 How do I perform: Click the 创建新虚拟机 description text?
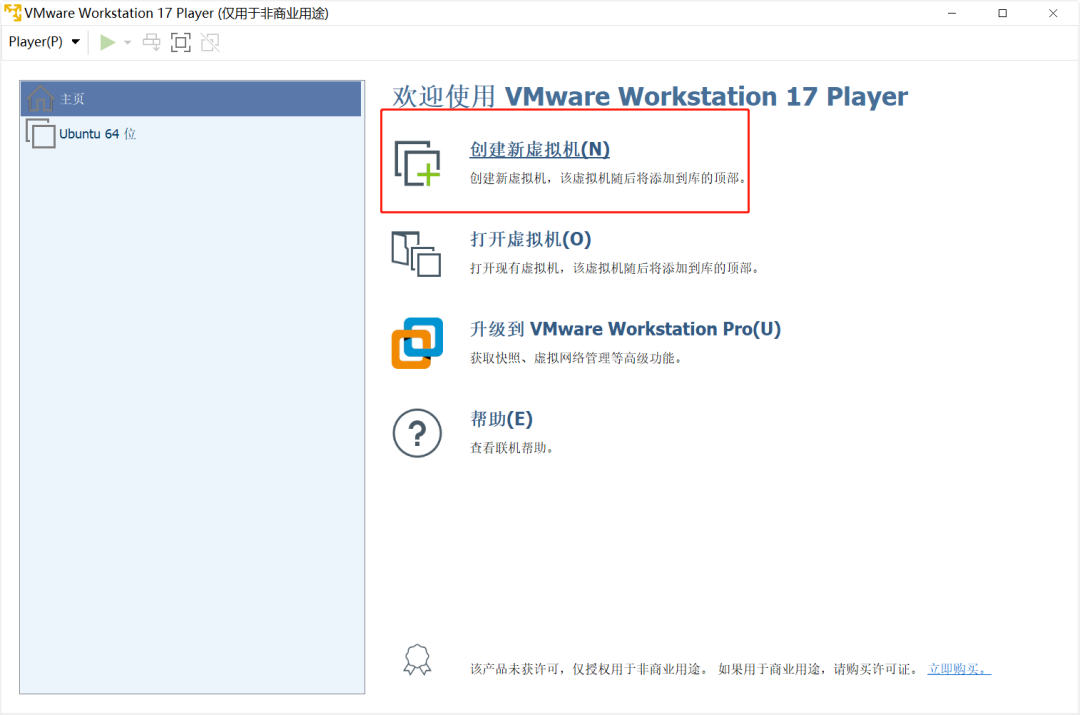pyautogui.click(x=608, y=178)
